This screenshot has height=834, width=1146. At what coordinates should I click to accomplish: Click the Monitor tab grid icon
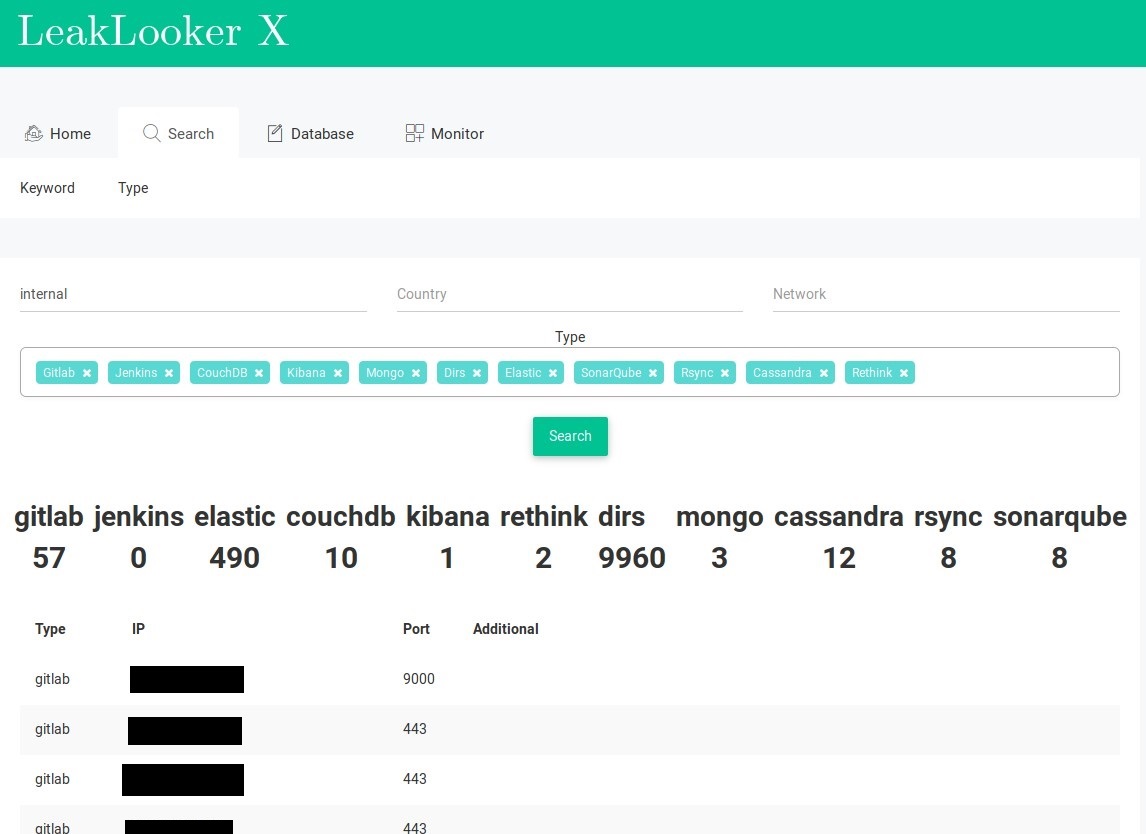point(414,133)
